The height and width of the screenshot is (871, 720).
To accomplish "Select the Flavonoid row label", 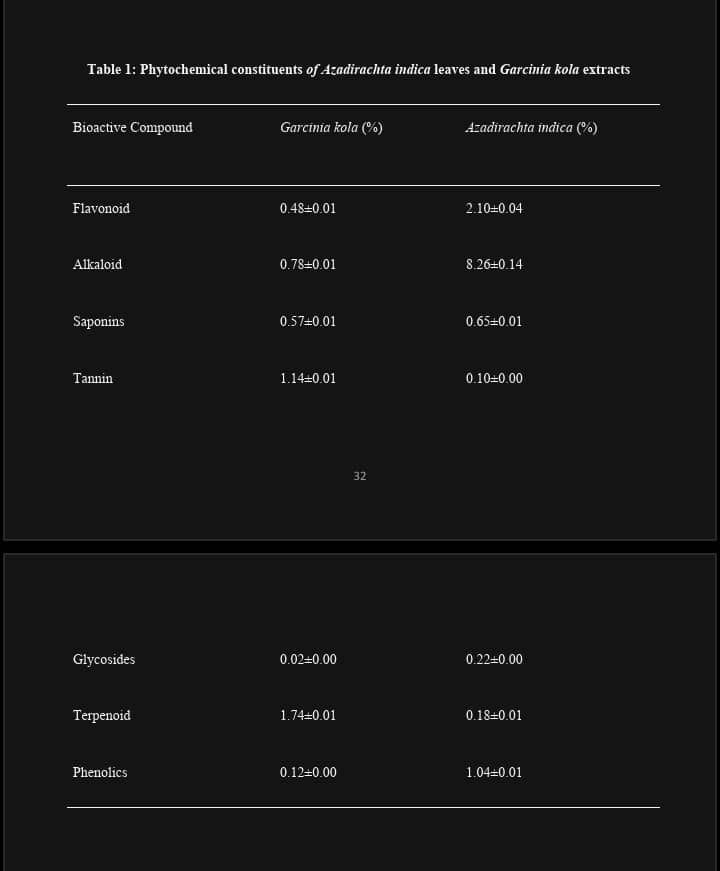I will (x=101, y=209).
